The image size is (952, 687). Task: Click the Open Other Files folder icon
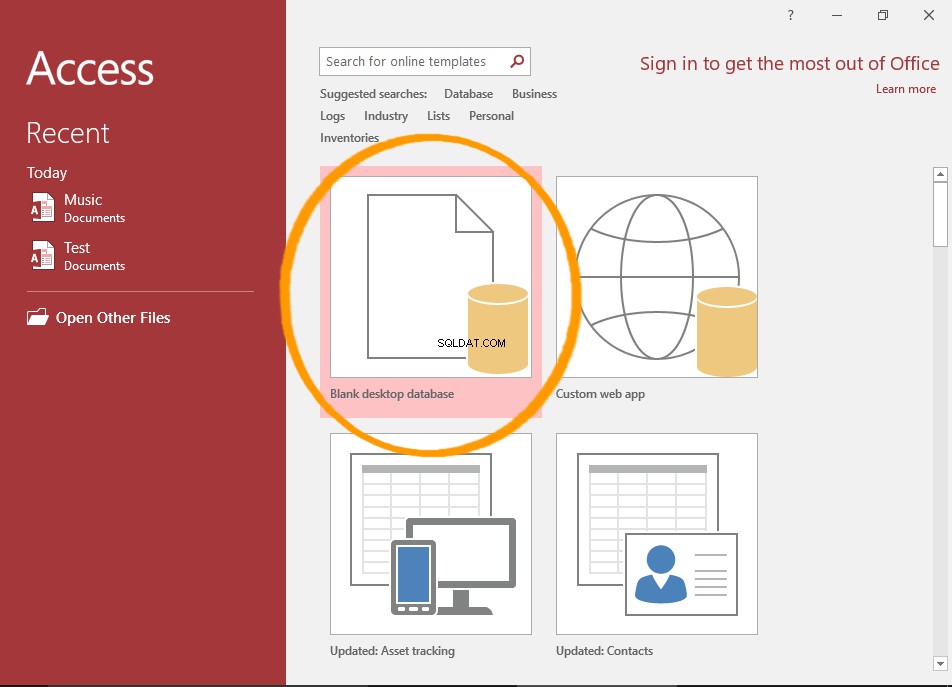point(38,317)
